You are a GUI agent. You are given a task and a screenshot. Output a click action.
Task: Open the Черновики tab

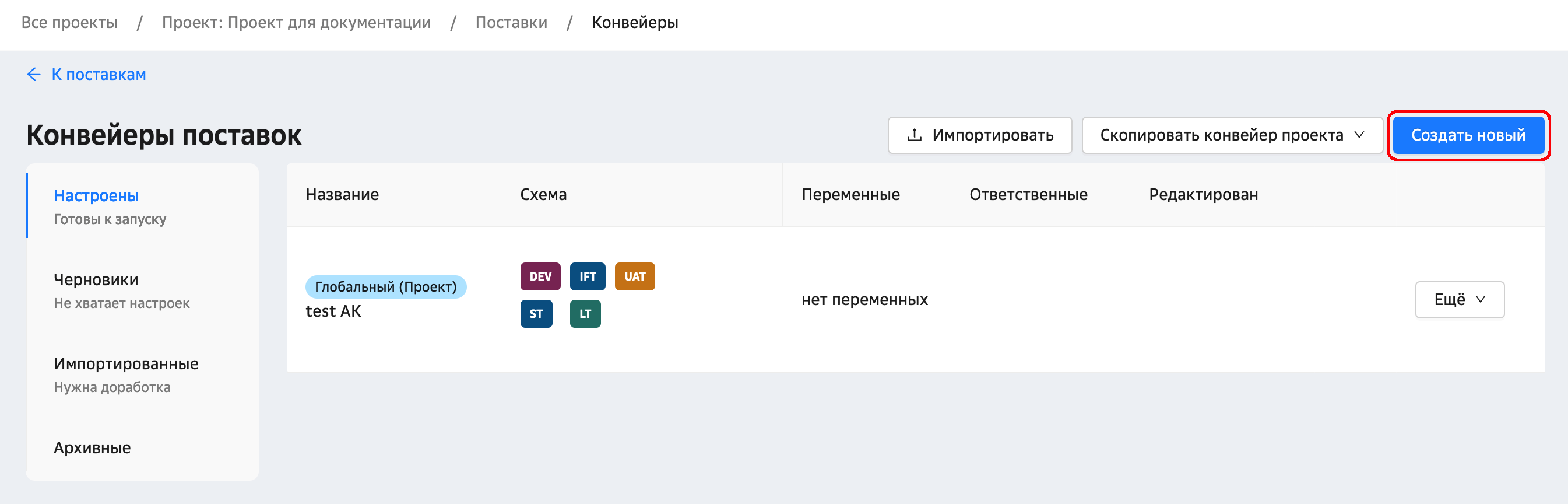[96, 280]
